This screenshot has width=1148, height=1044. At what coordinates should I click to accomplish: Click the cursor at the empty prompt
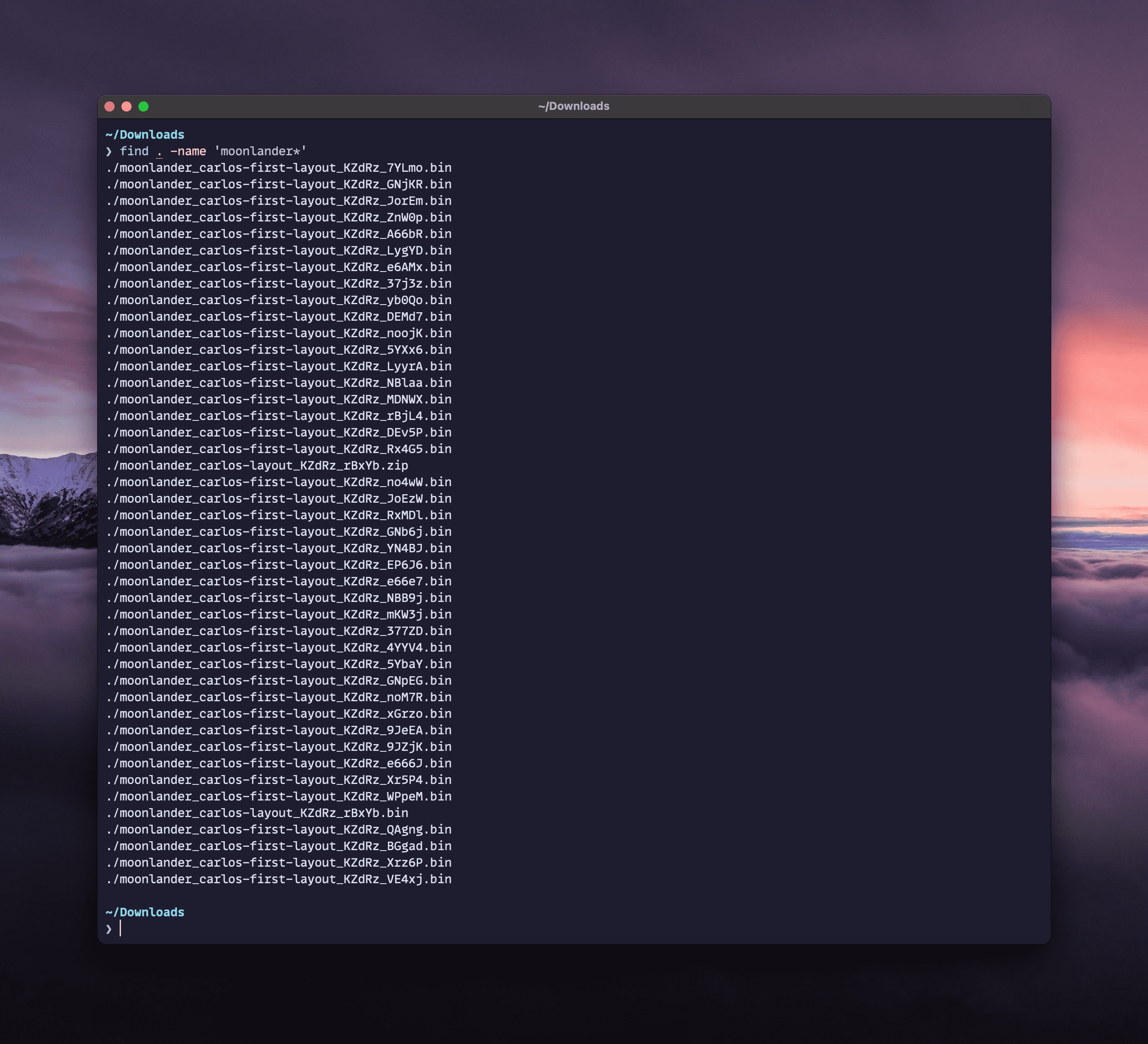121,929
